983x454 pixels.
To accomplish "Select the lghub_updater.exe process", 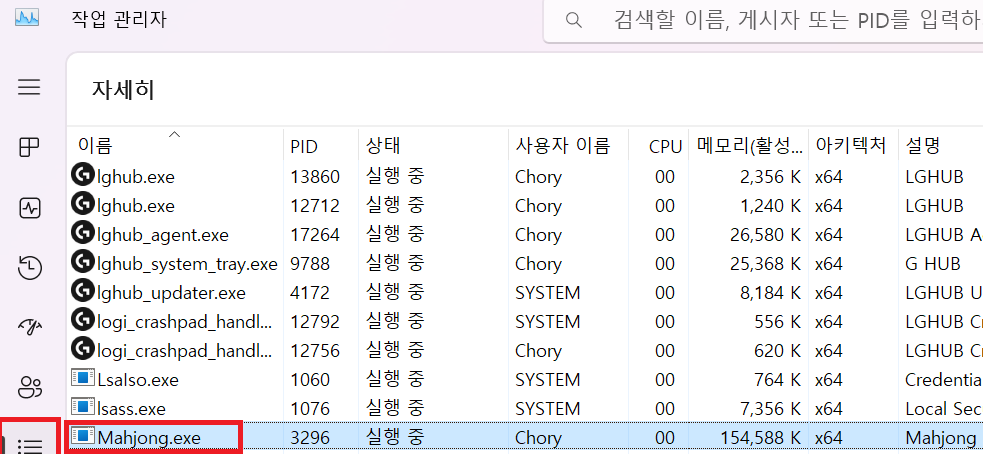I will (x=525, y=293).
